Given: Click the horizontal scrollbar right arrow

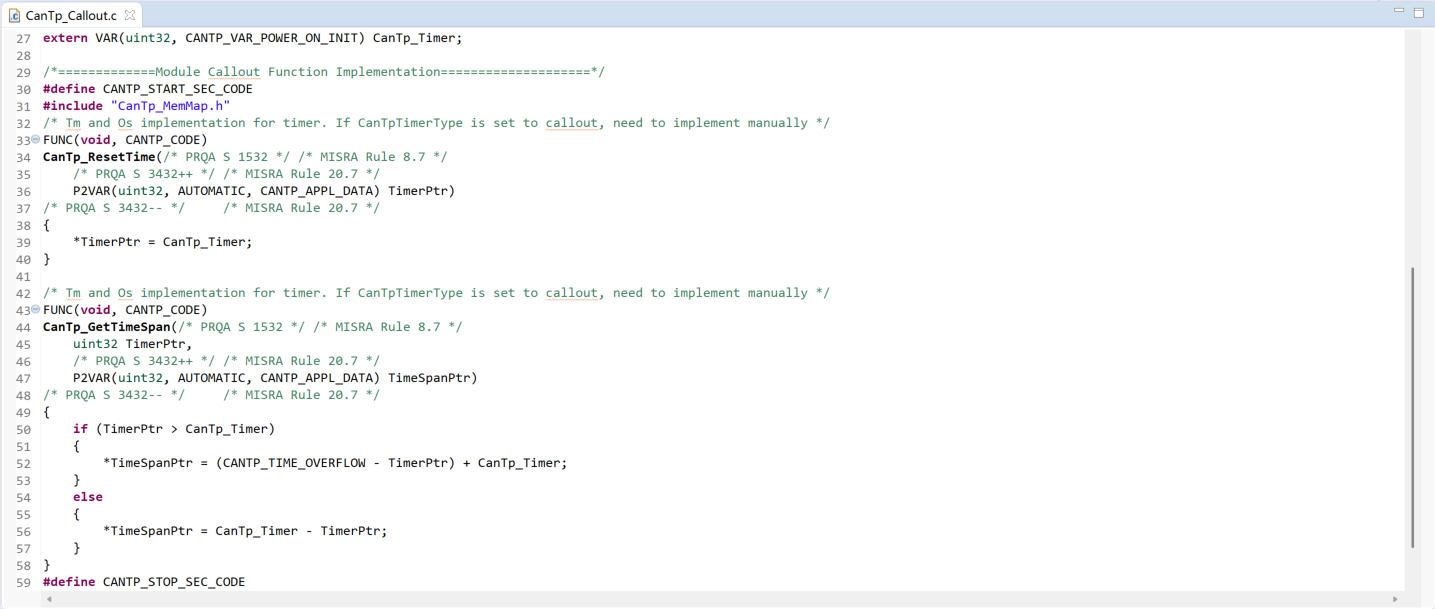Looking at the screenshot, I should (1395, 600).
